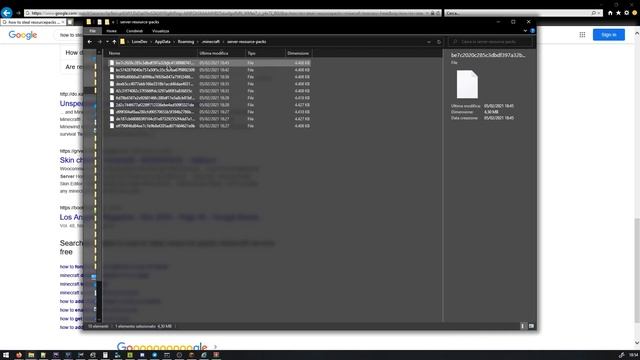The image size is (640, 360).
Task: Go up one folder level in Explorer
Action: pyautogui.click(x=114, y=42)
